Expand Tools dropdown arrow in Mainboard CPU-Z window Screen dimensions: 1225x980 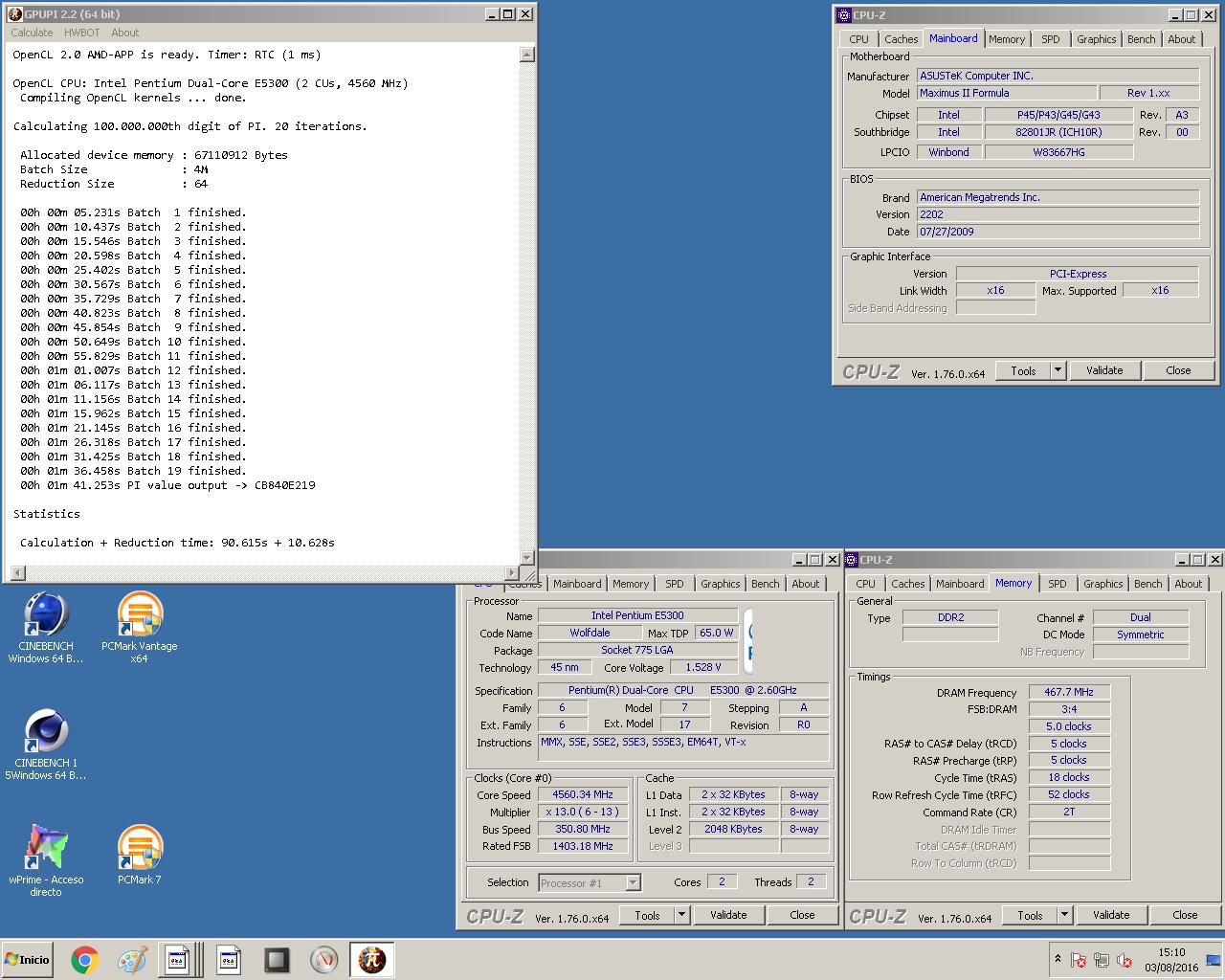(1058, 370)
